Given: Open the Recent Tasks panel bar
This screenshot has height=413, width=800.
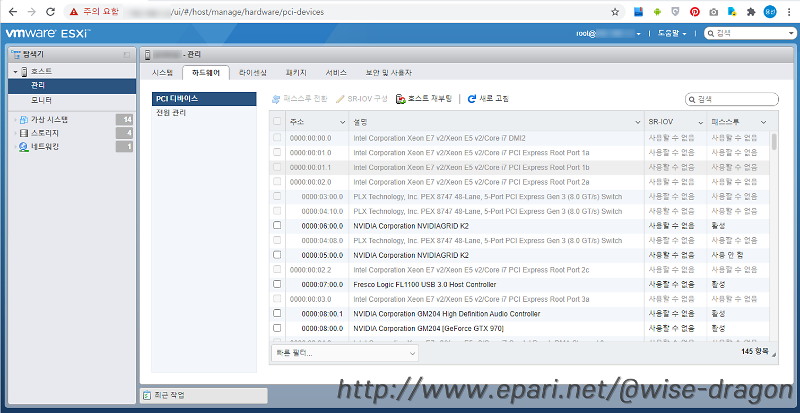Looking at the screenshot, I should tap(204, 395).
